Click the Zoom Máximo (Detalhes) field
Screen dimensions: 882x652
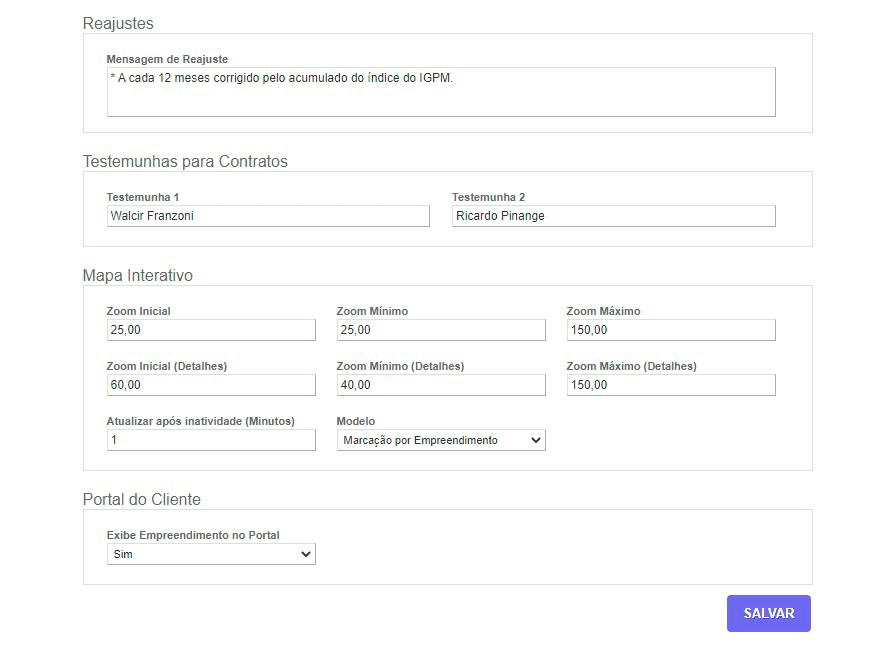670,385
